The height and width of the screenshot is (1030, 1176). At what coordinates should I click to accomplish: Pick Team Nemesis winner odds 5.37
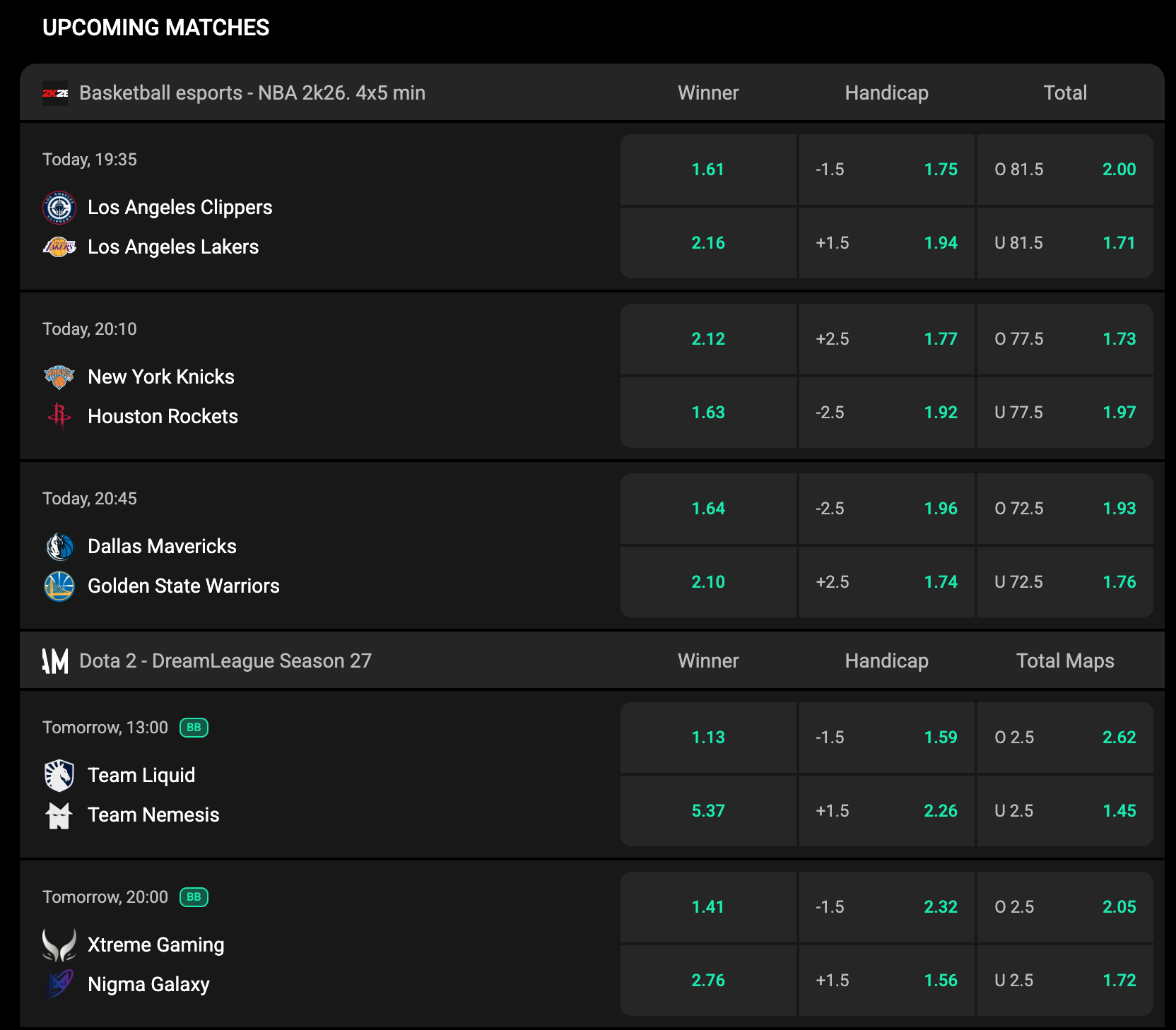pyautogui.click(x=708, y=811)
